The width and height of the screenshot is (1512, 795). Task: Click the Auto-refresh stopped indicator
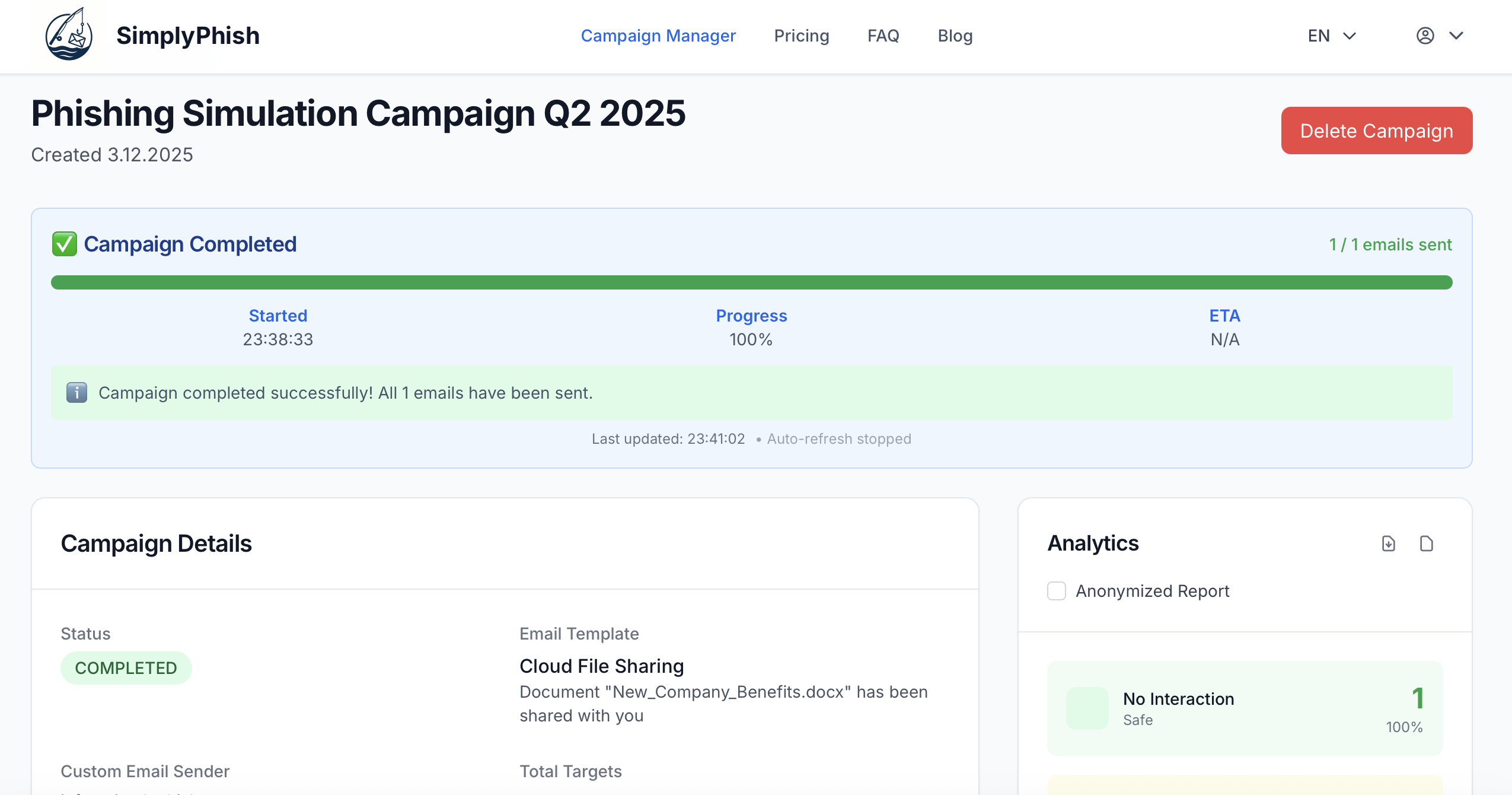click(x=838, y=439)
